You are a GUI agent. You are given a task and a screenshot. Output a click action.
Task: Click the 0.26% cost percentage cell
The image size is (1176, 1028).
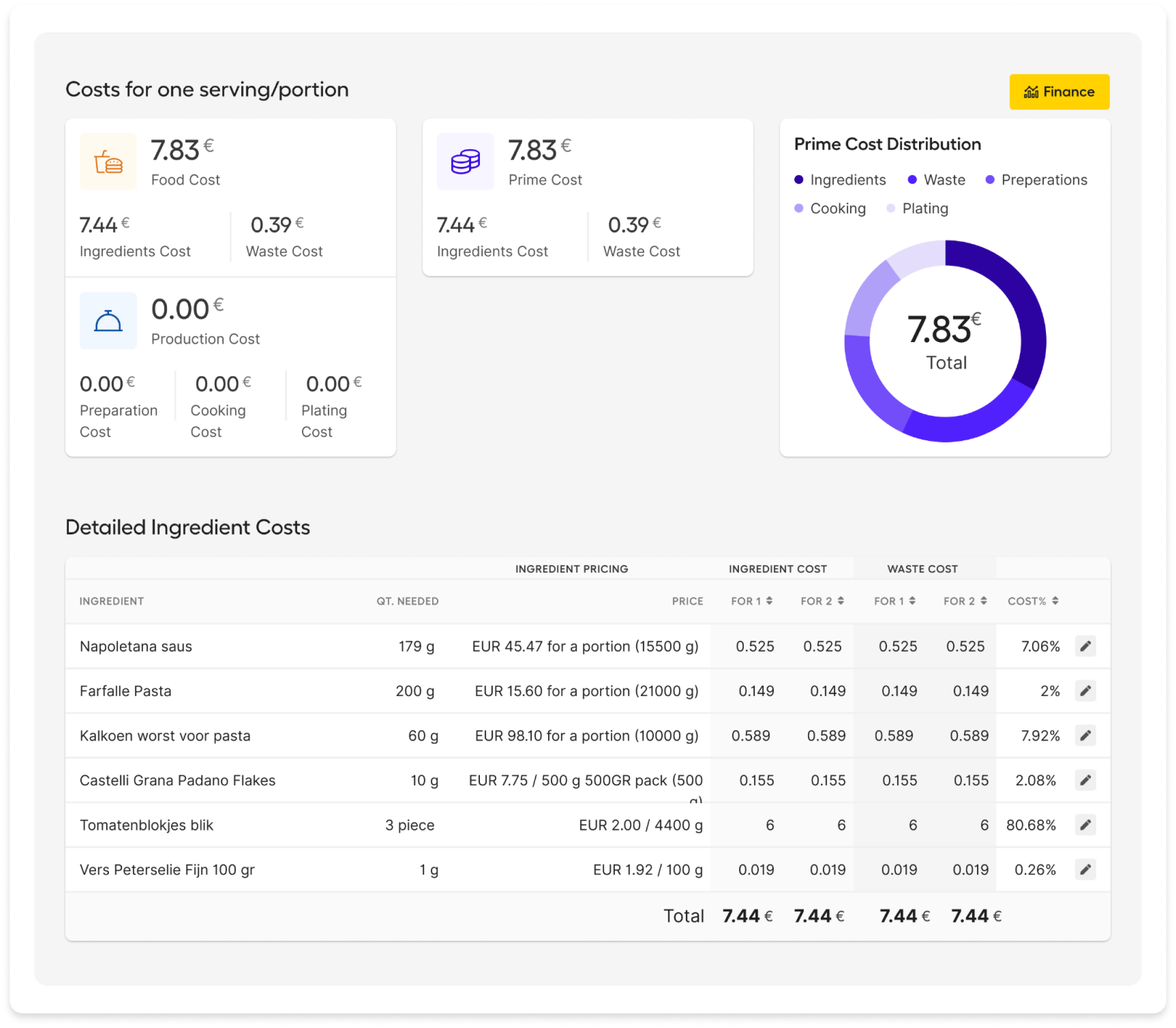pos(1036,870)
